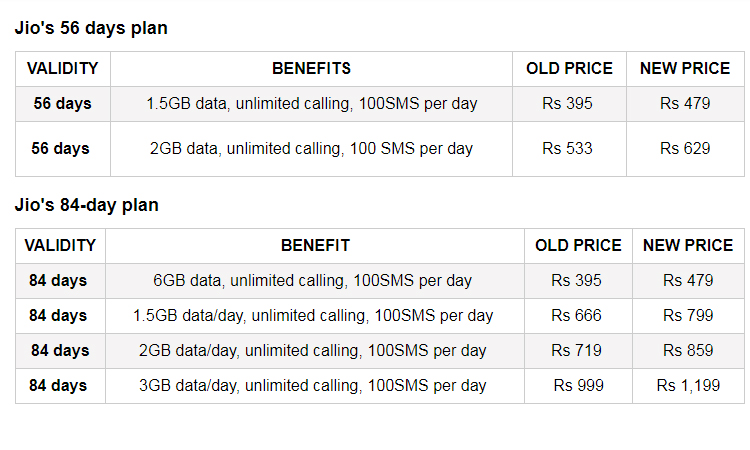Click BENEFIT header in 84-day table

pyautogui.click(x=315, y=246)
